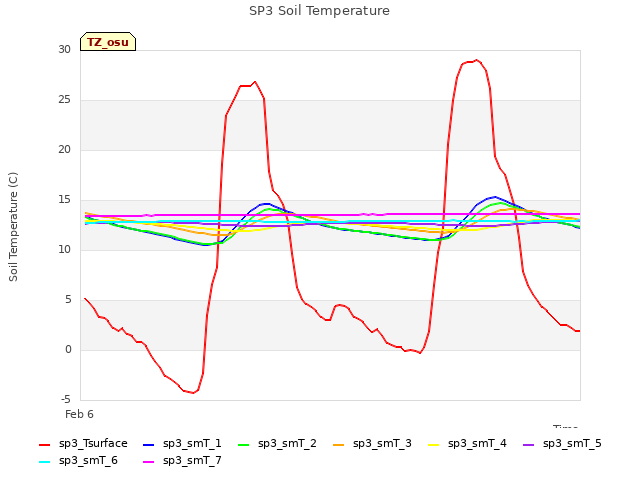
Task: Toggle the sp3_smT_3 legend entry
Action: click(x=372, y=444)
